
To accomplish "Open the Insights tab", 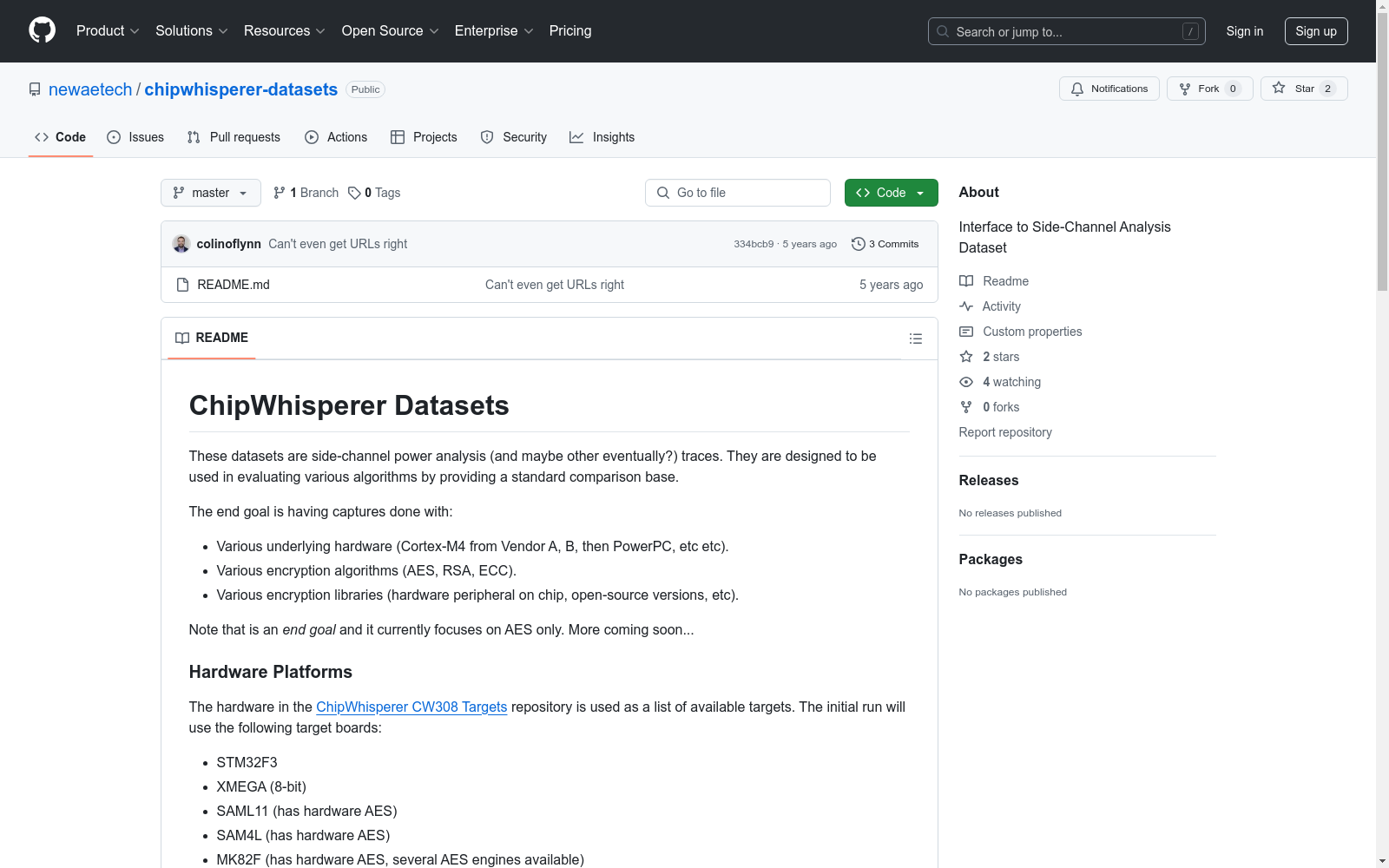I will (602, 137).
